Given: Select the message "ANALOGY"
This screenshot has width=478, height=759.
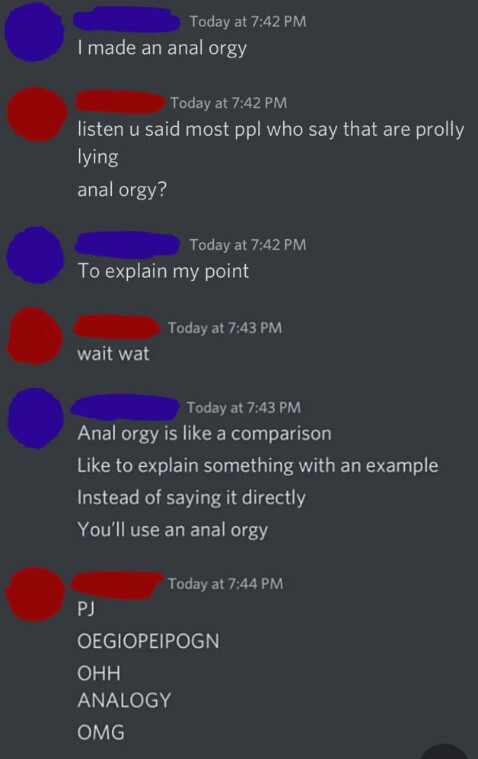Looking at the screenshot, I should (124, 700).
